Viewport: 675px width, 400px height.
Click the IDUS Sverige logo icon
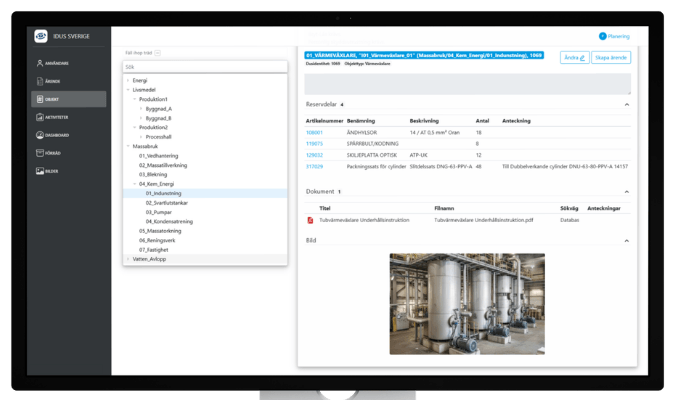pyautogui.click(x=41, y=36)
